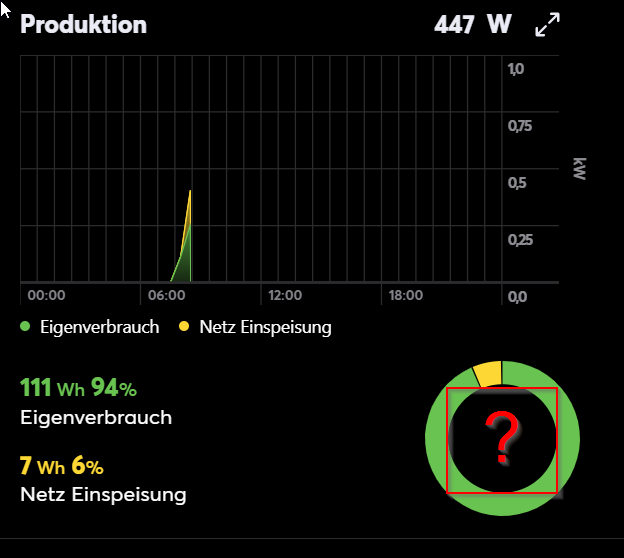Click the 447 W production value
624x558 pixels.
[472, 25]
